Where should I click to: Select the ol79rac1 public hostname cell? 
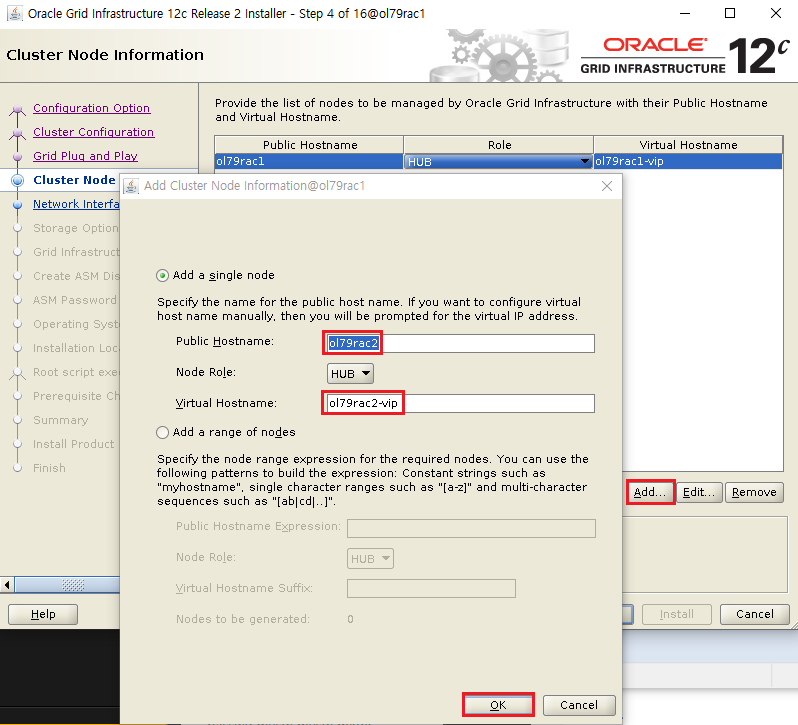click(309, 161)
